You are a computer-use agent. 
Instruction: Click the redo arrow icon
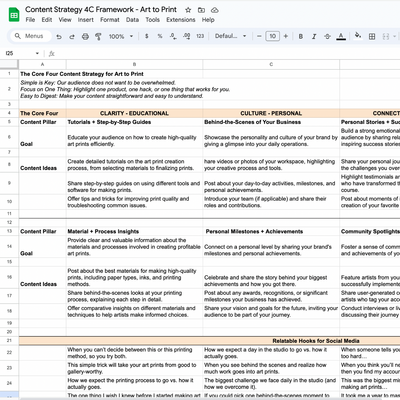coord(72,36)
